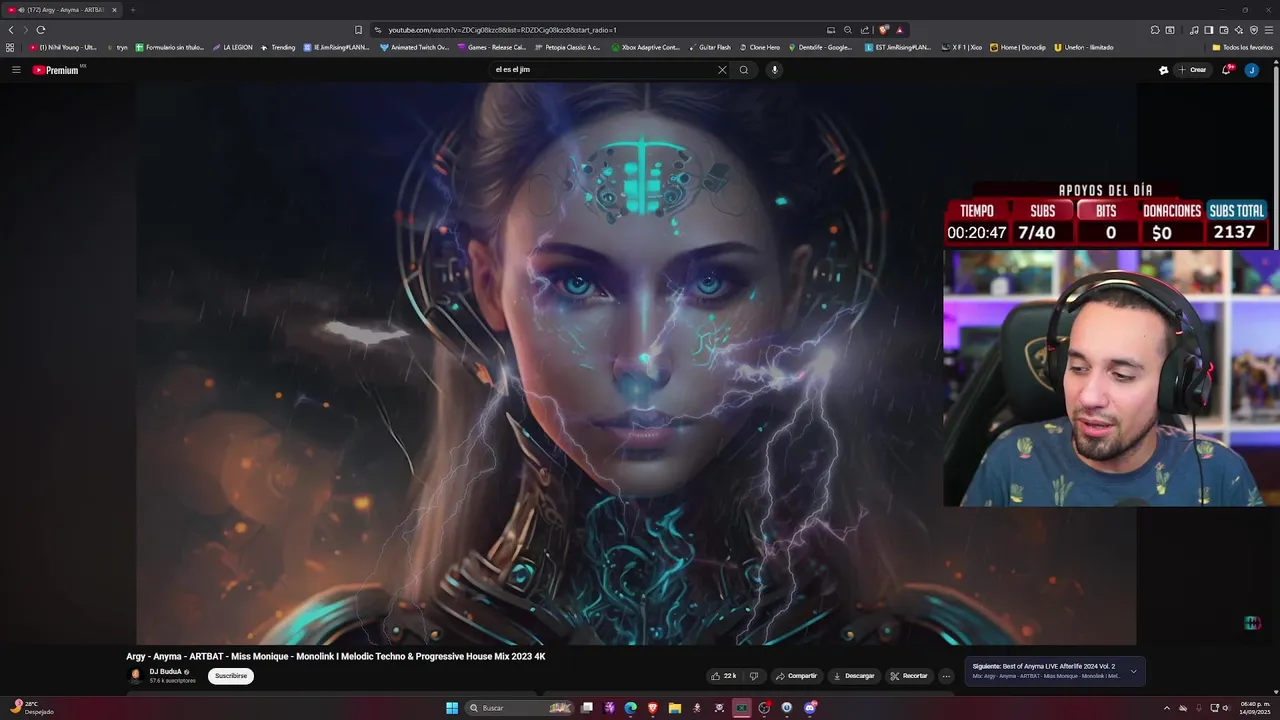Go back with the browser back arrow
Screen dimensions: 1280x720
click(11, 30)
